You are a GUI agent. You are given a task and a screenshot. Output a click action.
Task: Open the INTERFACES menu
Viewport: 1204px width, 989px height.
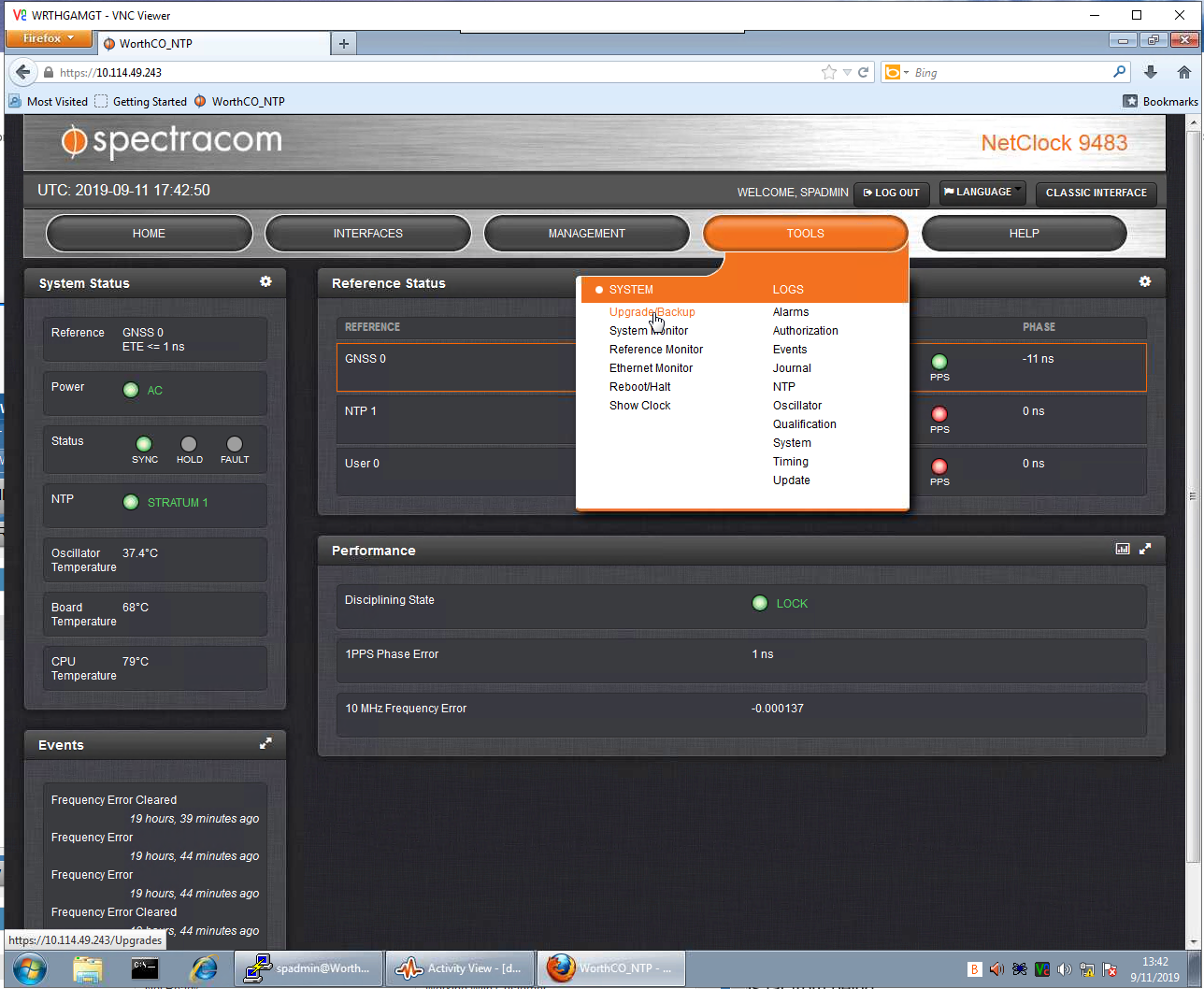pos(368,234)
